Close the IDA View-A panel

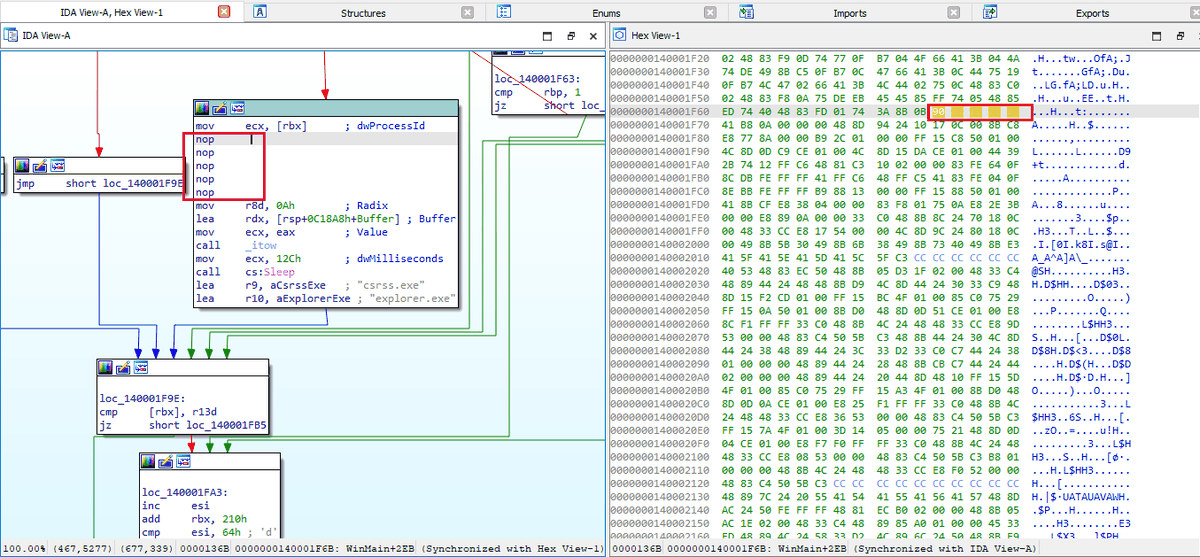pos(591,35)
